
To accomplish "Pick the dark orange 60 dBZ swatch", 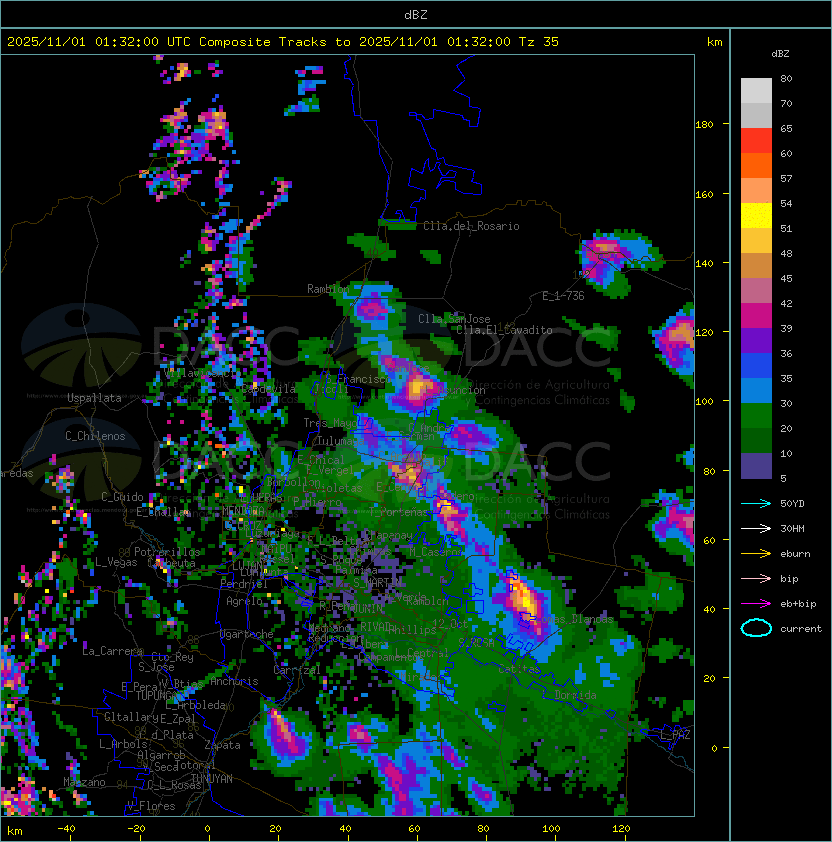I will click(756, 166).
